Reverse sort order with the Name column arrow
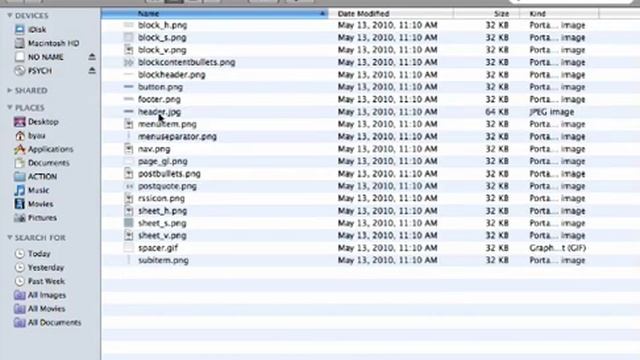This screenshot has height=360, width=640. tap(322, 13)
